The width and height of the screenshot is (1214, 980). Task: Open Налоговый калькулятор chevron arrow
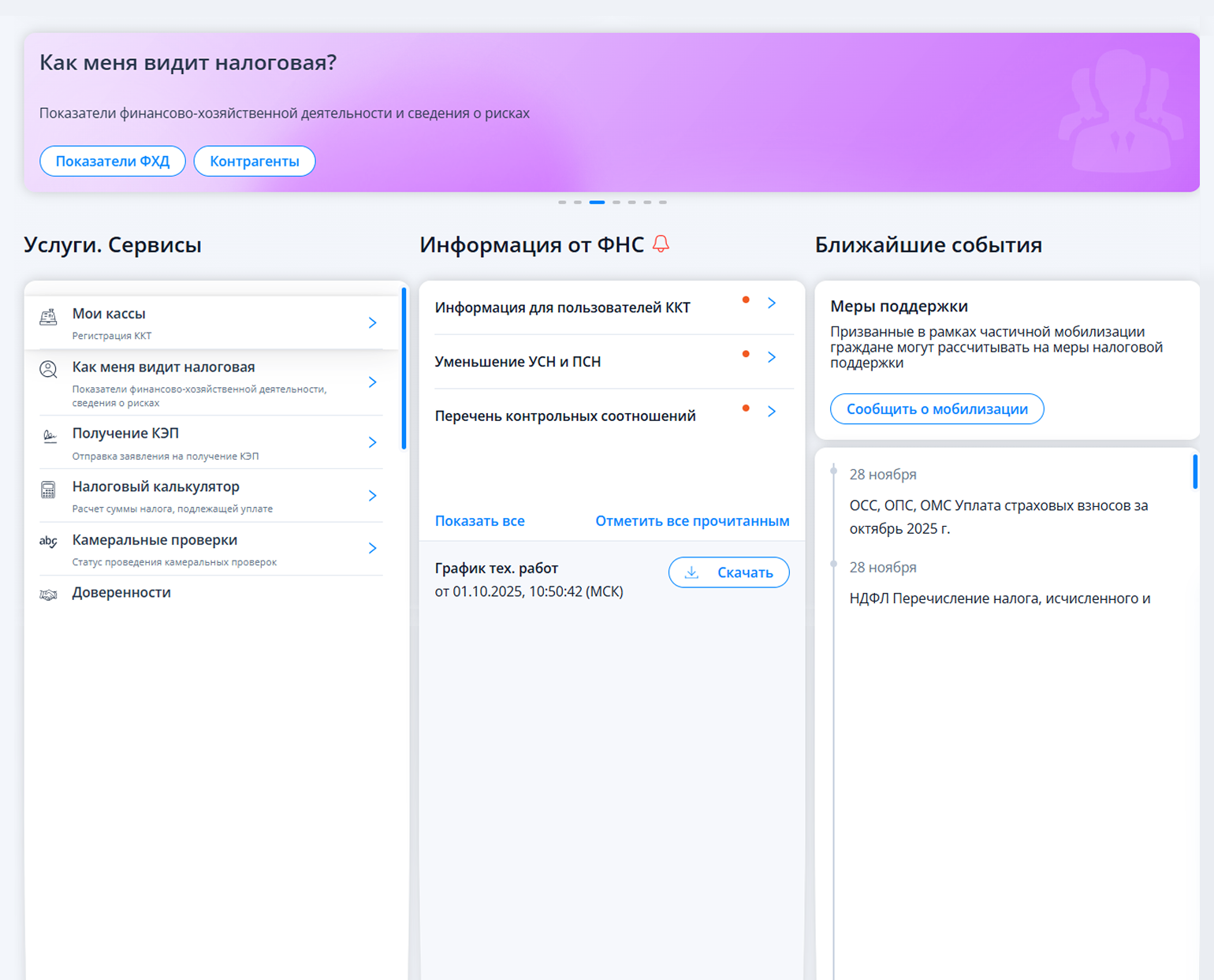373,495
